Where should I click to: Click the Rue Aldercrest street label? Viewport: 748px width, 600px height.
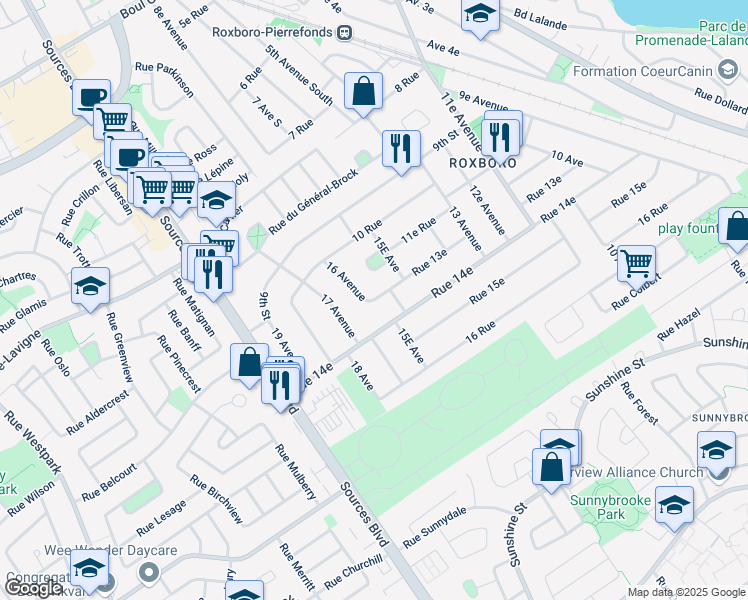pos(97,413)
